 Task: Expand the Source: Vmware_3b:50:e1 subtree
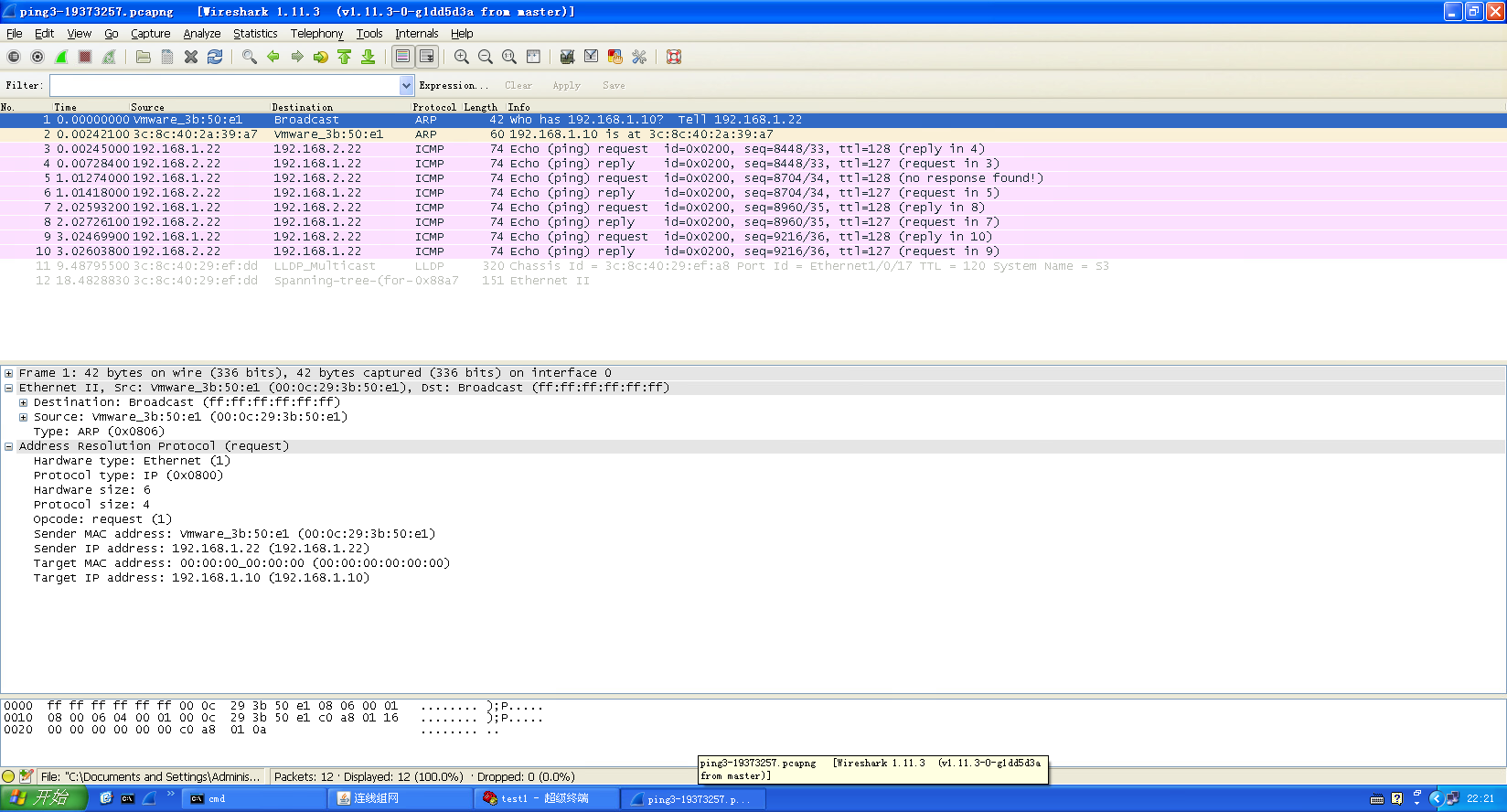(x=24, y=417)
